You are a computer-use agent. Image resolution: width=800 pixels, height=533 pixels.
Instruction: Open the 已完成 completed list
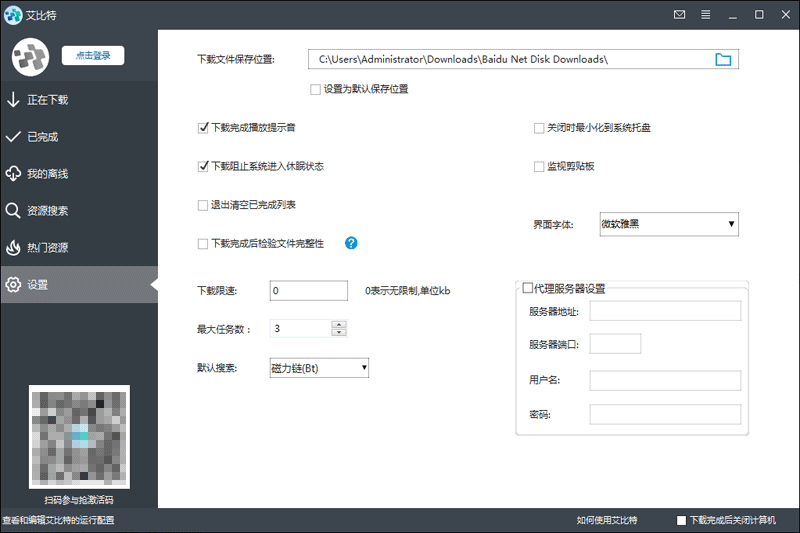(79, 137)
